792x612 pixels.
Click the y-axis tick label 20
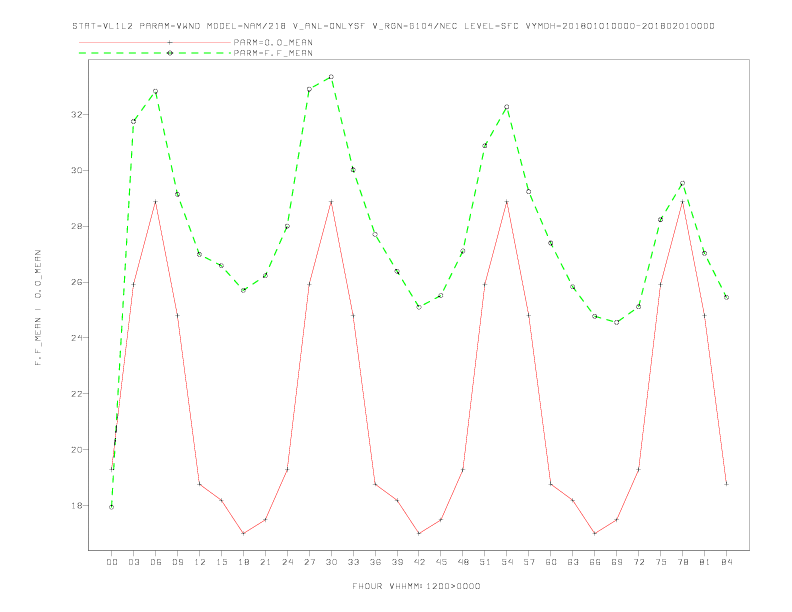(x=77, y=449)
